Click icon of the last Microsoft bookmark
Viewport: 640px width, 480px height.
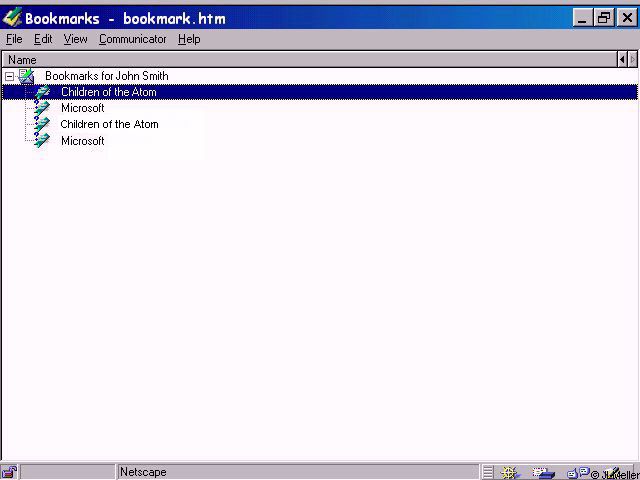coord(42,140)
